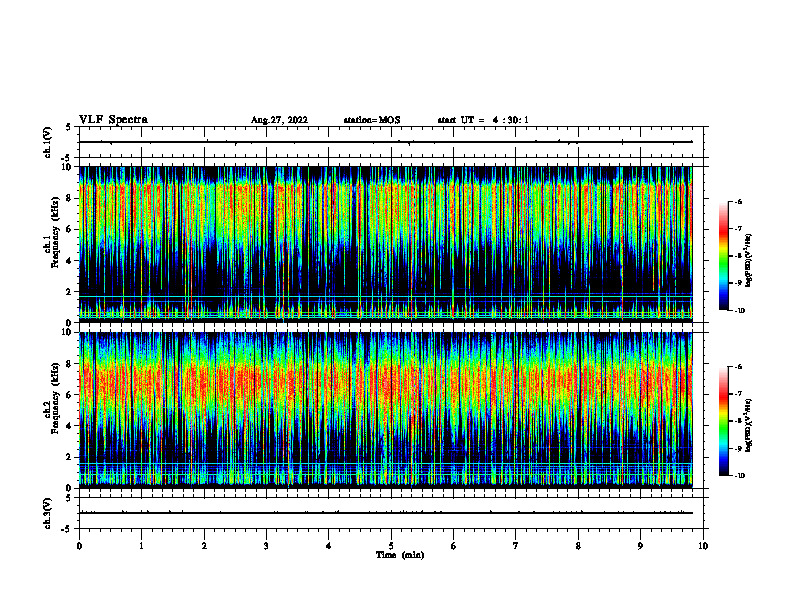Click the -10 label on ch.2 color bar
This screenshot has width=792, height=612.
click(740, 476)
